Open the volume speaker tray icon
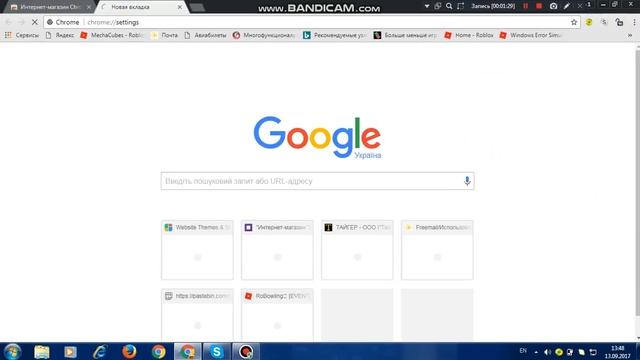Screen dimensions: 640x360 click(x=547, y=352)
